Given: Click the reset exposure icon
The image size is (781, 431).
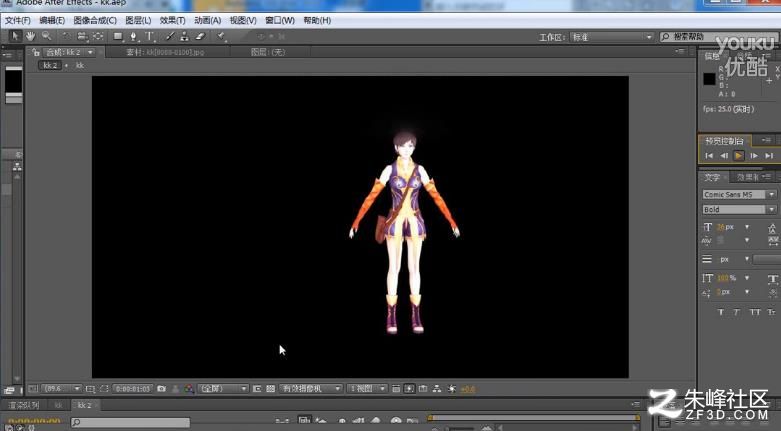Looking at the screenshot, I should 452,389.
